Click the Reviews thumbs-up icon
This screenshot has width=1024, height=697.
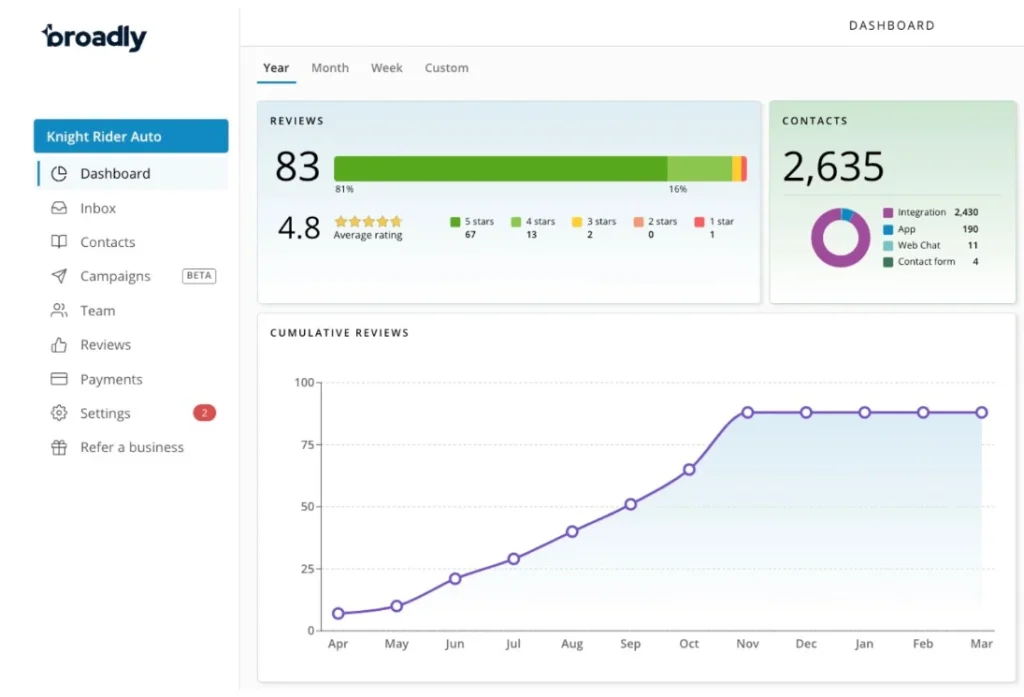pos(59,345)
